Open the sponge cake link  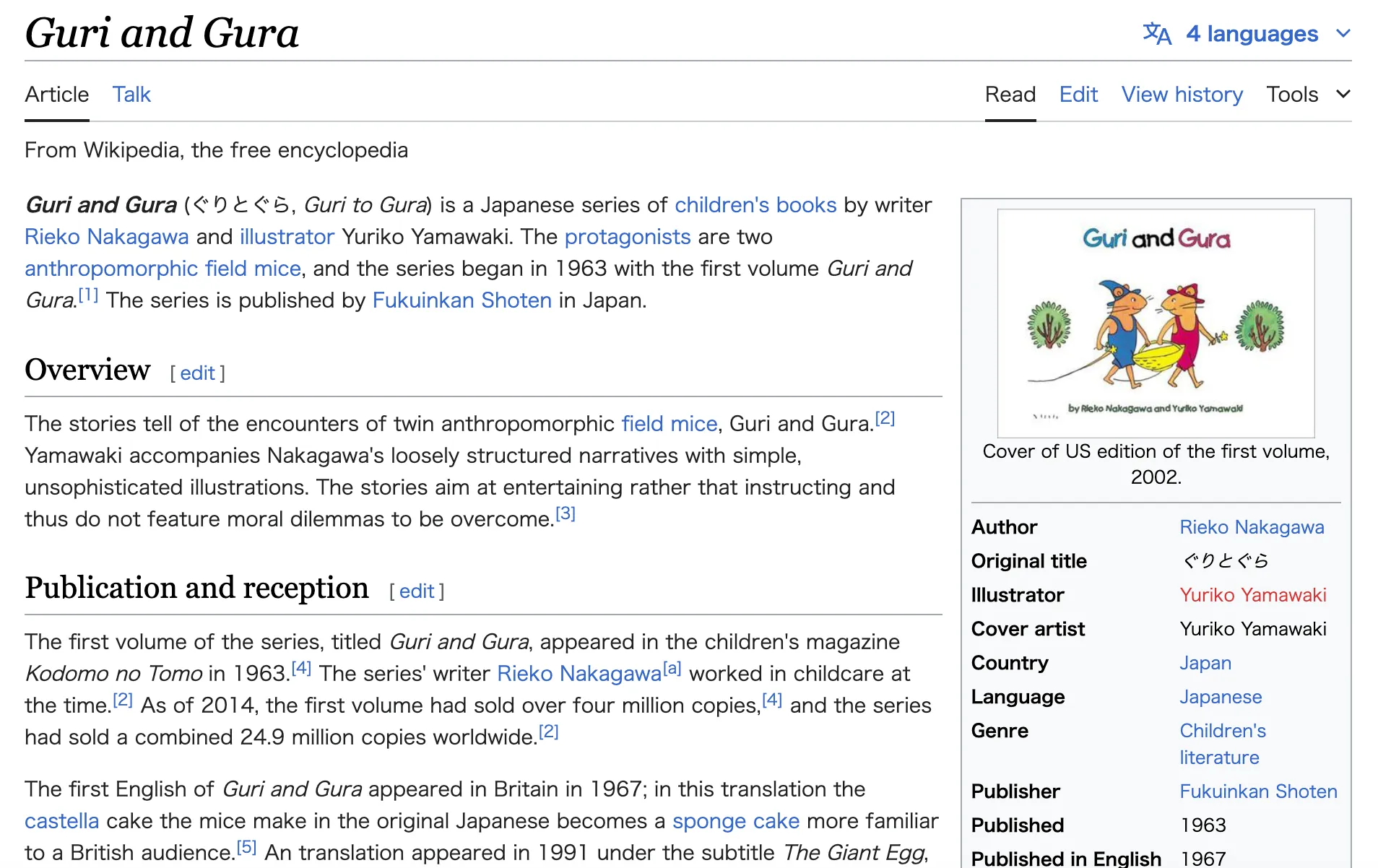click(x=735, y=821)
